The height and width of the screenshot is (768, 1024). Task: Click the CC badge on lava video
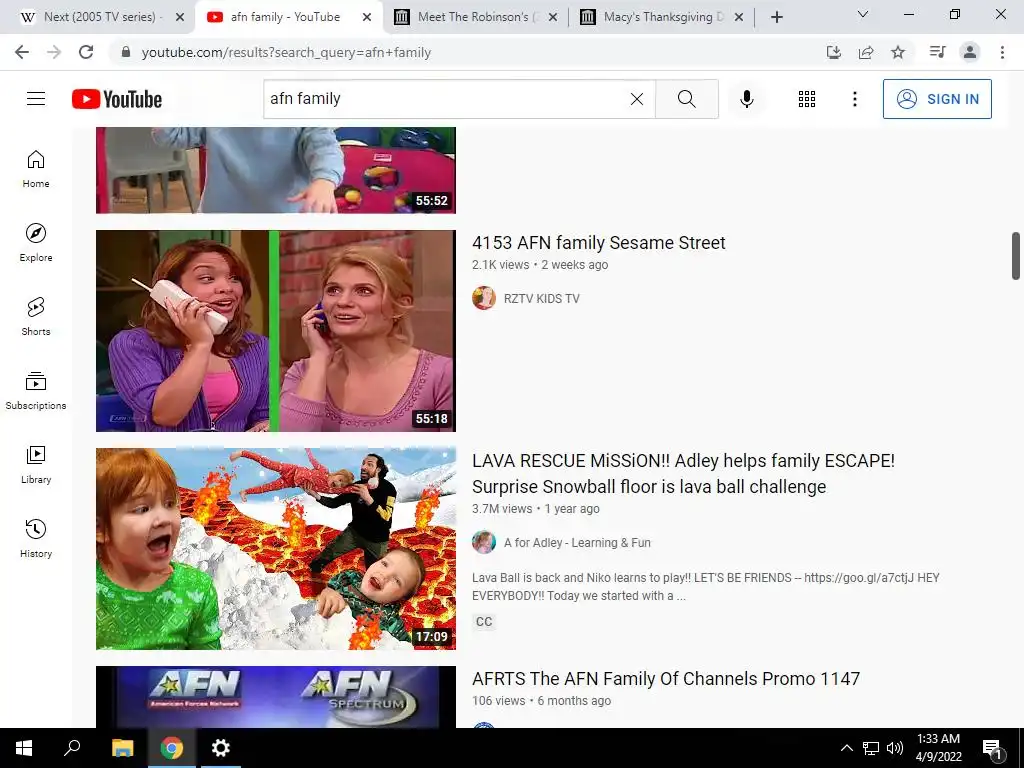click(x=484, y=622)
